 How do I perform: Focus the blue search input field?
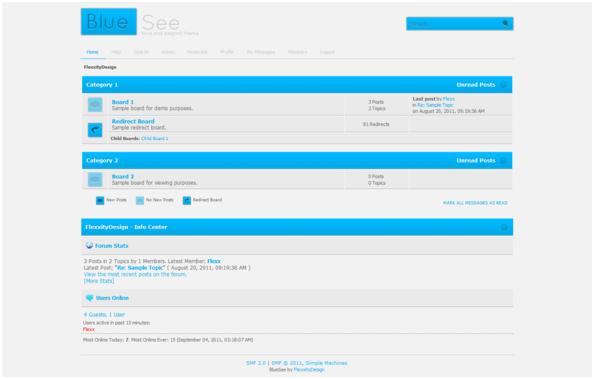pyautogui.click(x=453, y=23)
